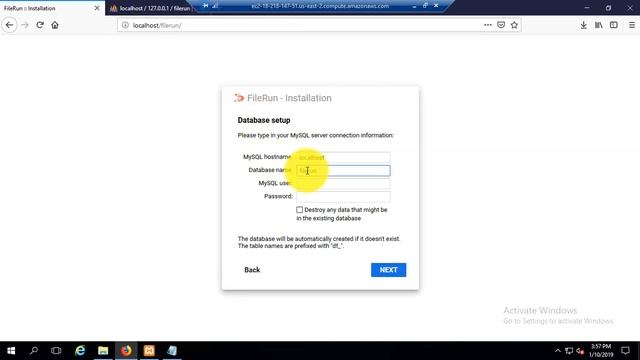Screen dimensions: 640x360
Task: Select Firefox on the taskbar
Action: pyautogui.click(x=126, y=351)
